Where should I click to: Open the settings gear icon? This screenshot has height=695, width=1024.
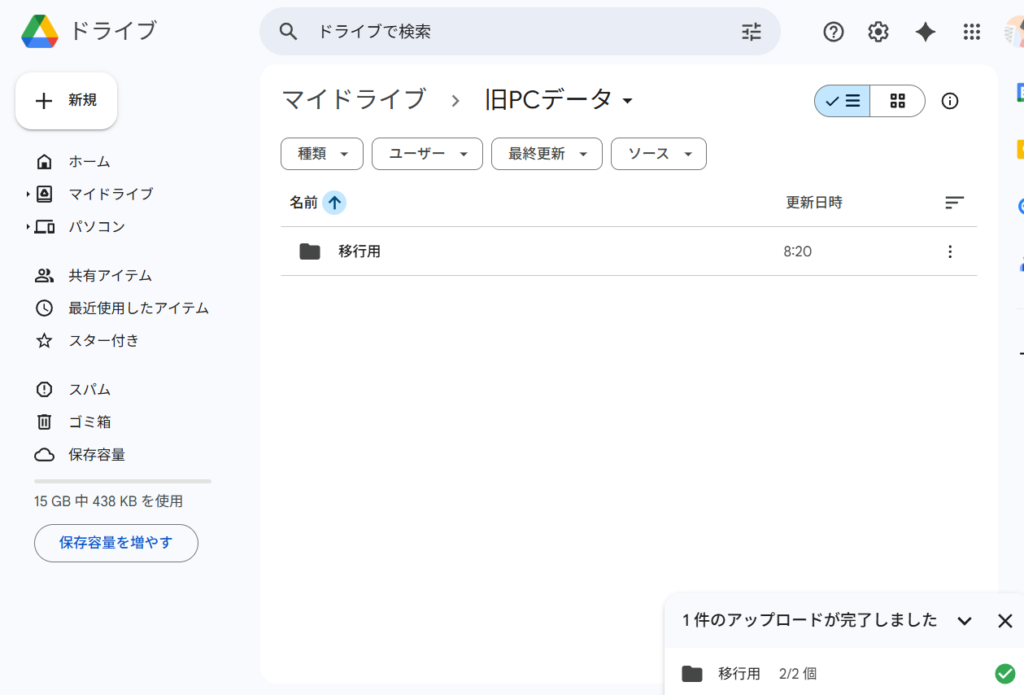pyautogui.click(x=878, y=32)
